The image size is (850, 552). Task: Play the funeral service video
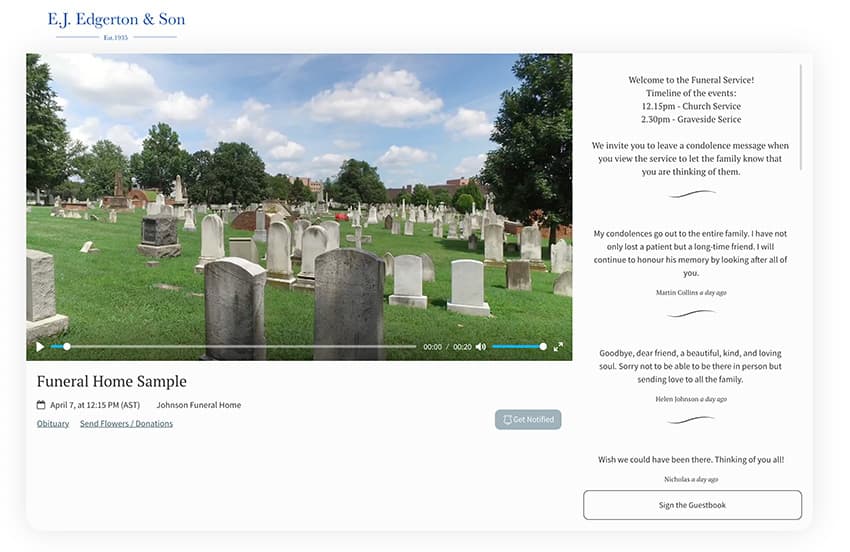coord(40,346)
